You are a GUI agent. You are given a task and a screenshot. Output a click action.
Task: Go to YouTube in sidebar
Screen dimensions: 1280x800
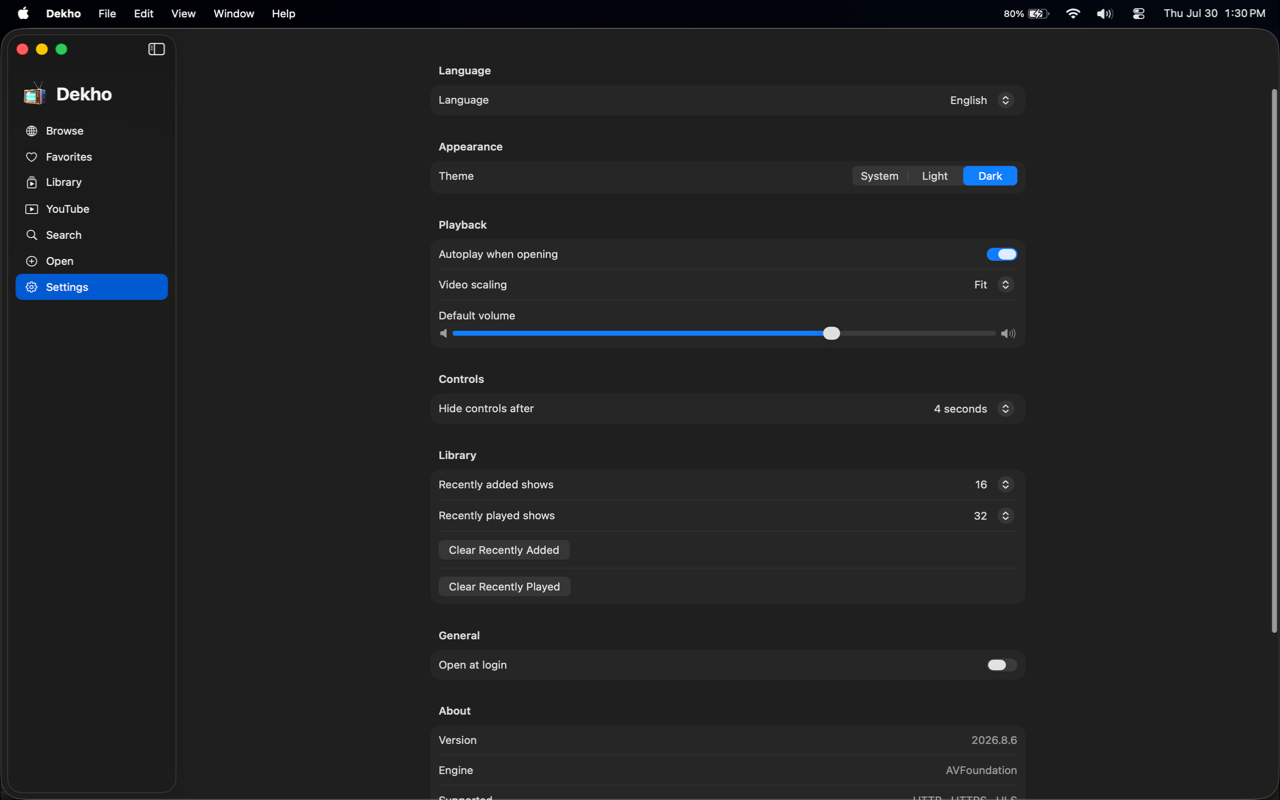coord(92,209)
